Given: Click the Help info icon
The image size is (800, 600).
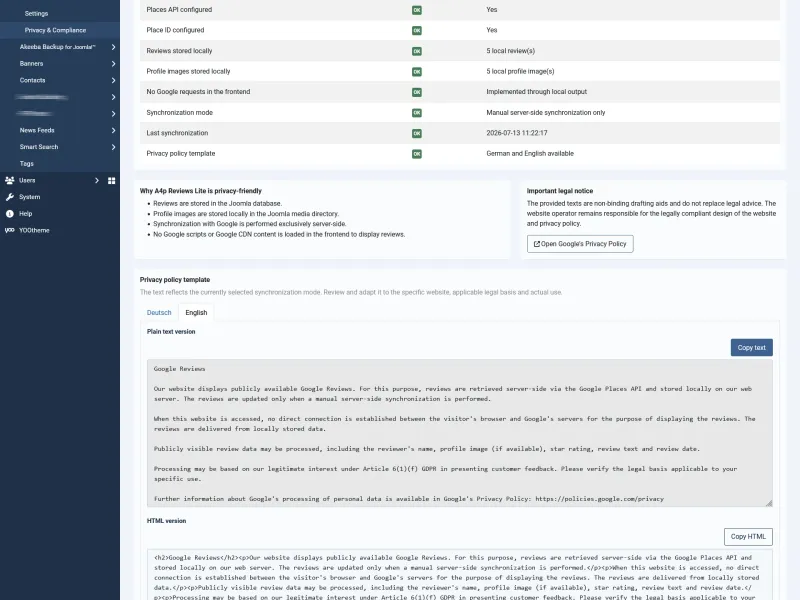Looking at the screenshot, I should pos(10,214).
